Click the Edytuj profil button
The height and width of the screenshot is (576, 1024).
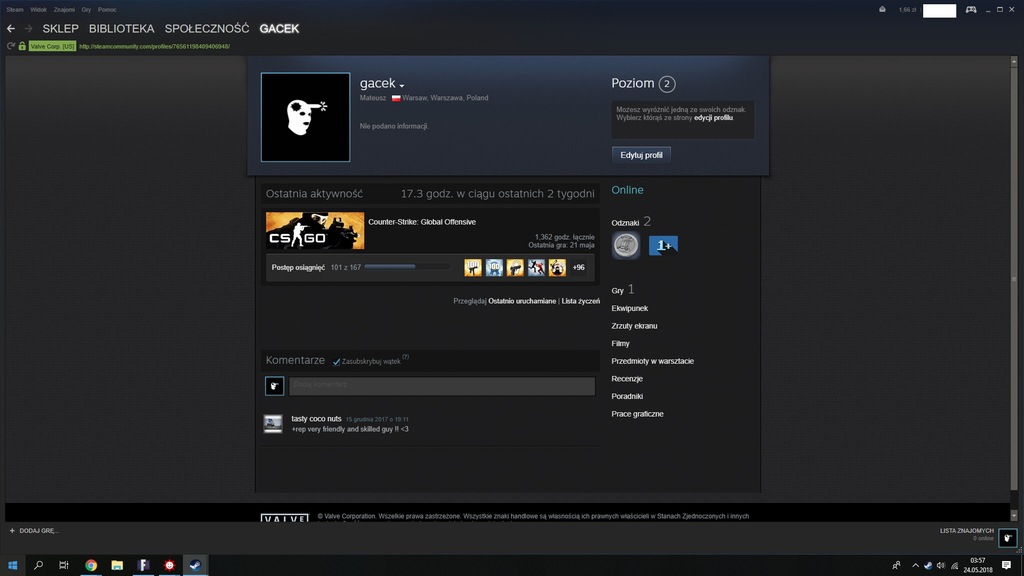point(641,155)
